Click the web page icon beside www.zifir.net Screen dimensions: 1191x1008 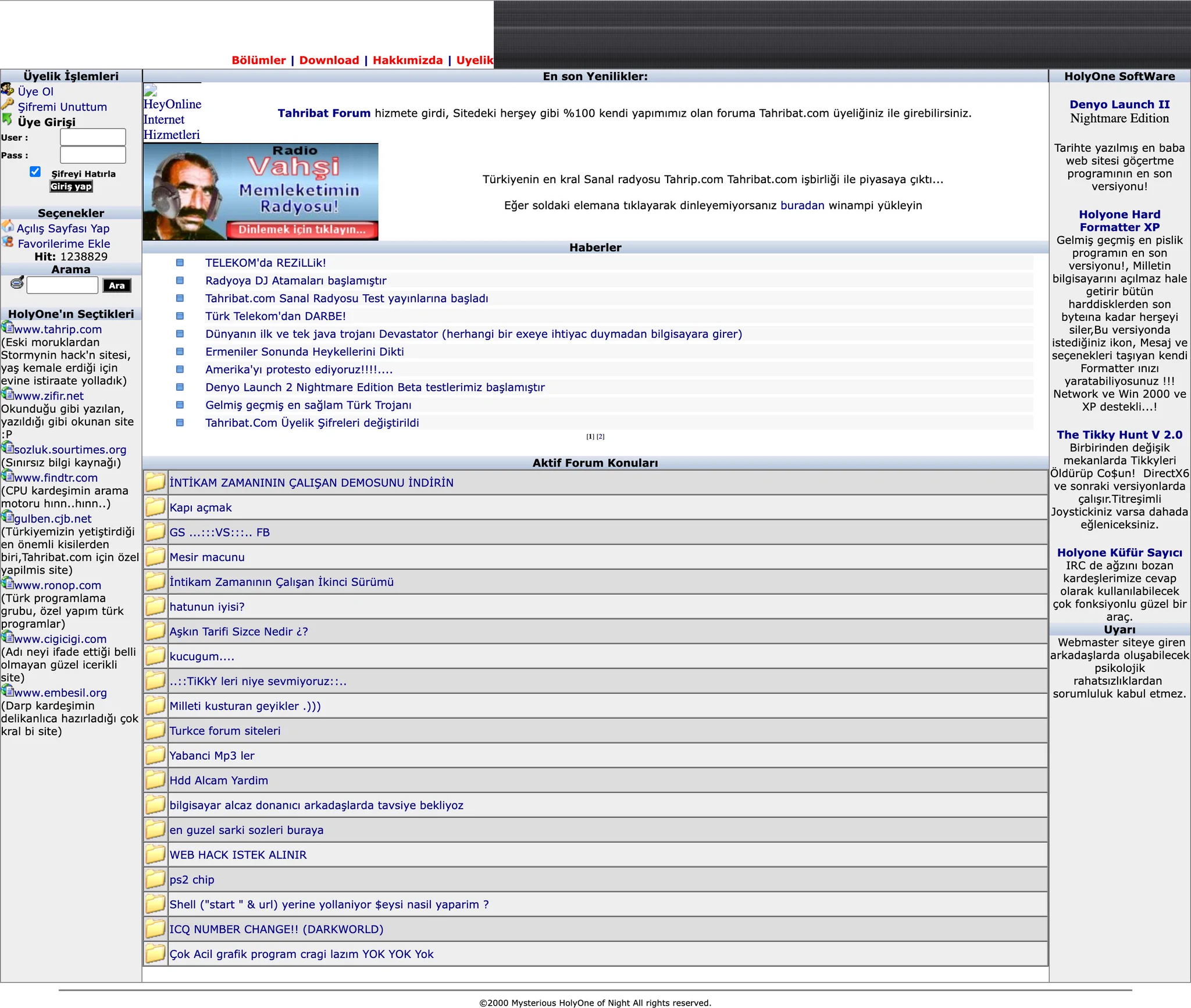[x=7, y=394]
